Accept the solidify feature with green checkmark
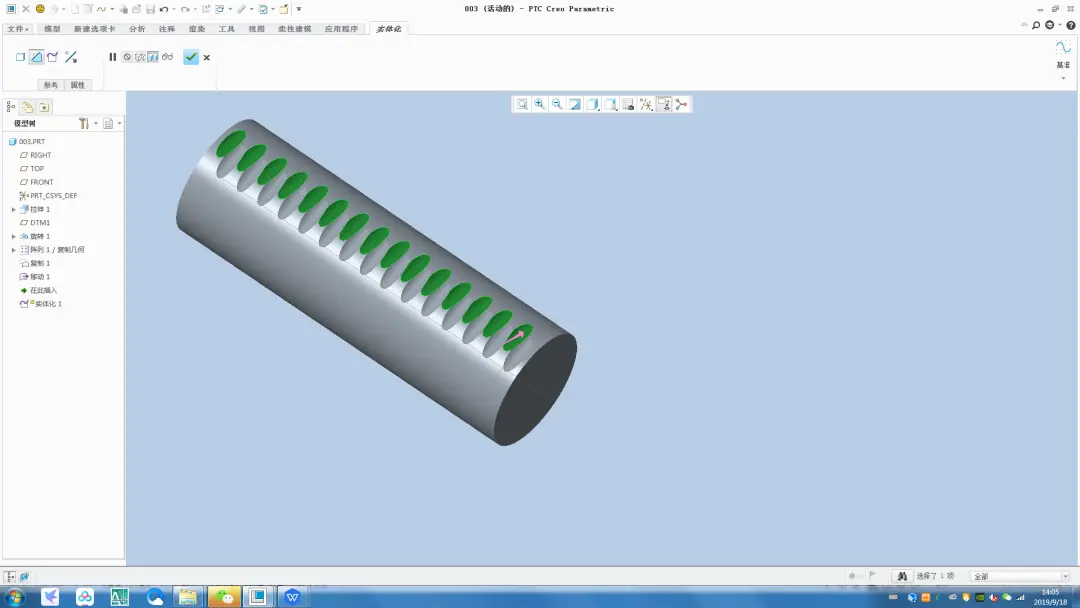Image resolution: width=1080 pixels, height=608 pixels. click(x=191, y=57)
